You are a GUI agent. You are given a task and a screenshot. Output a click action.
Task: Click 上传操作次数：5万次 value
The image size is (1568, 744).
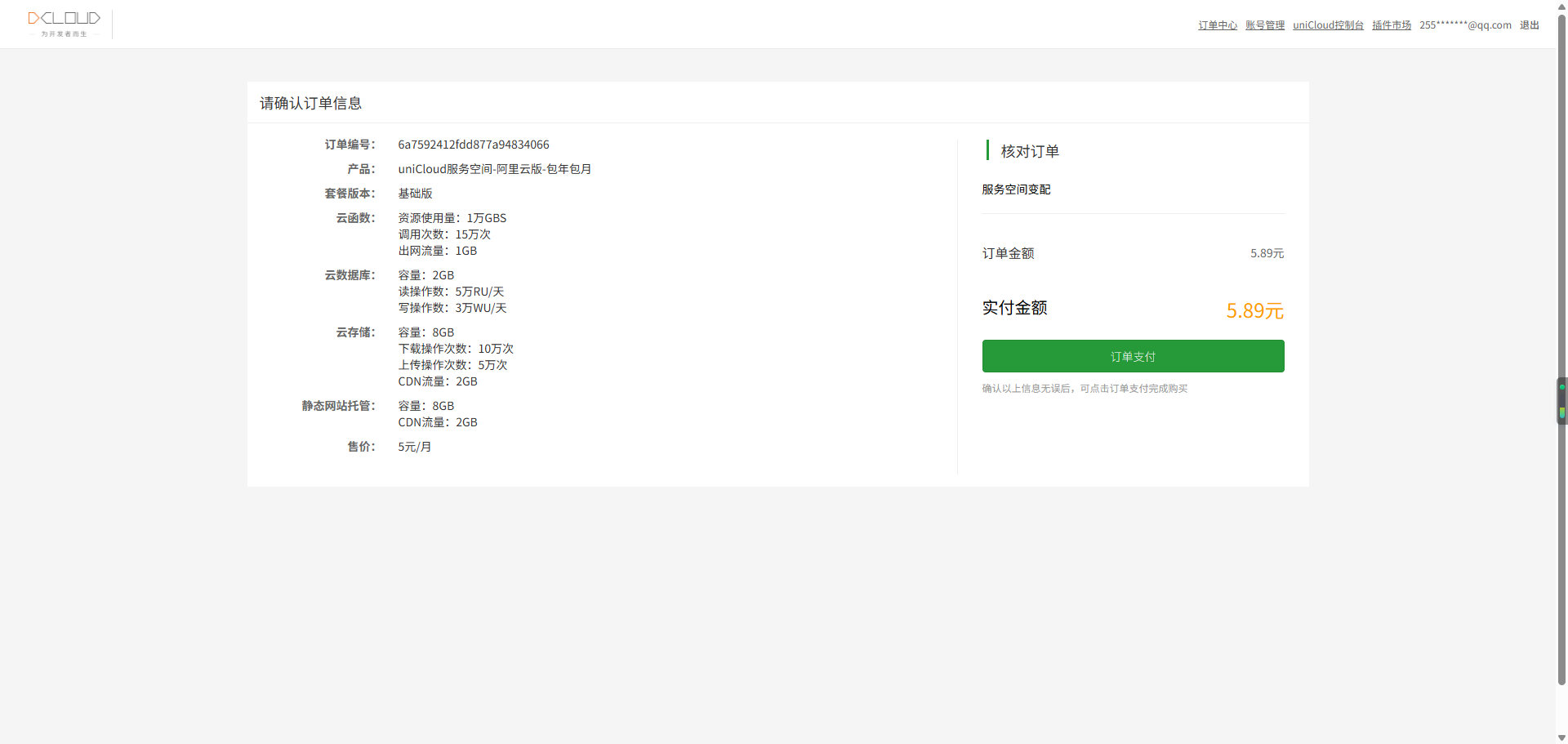(x=452, y=365)
